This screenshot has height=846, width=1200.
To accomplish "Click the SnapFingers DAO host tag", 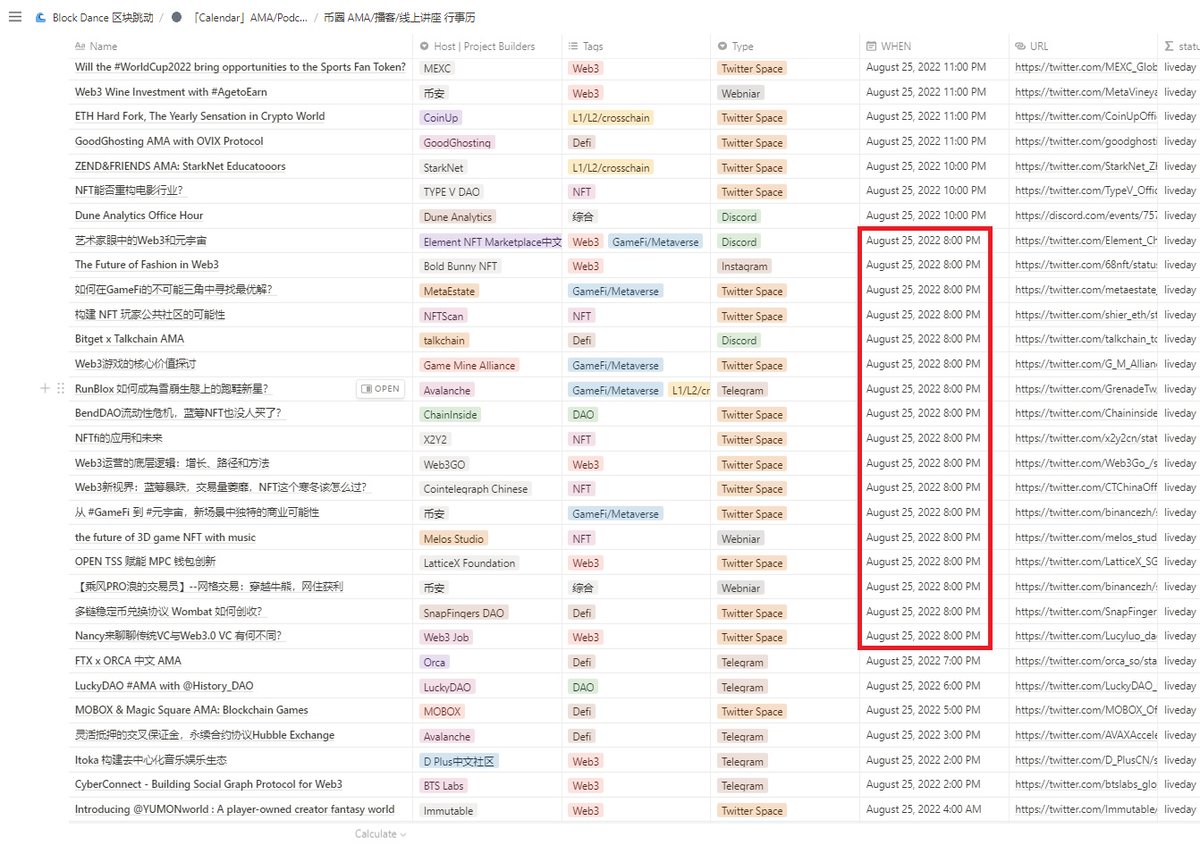I will [464, 613].
